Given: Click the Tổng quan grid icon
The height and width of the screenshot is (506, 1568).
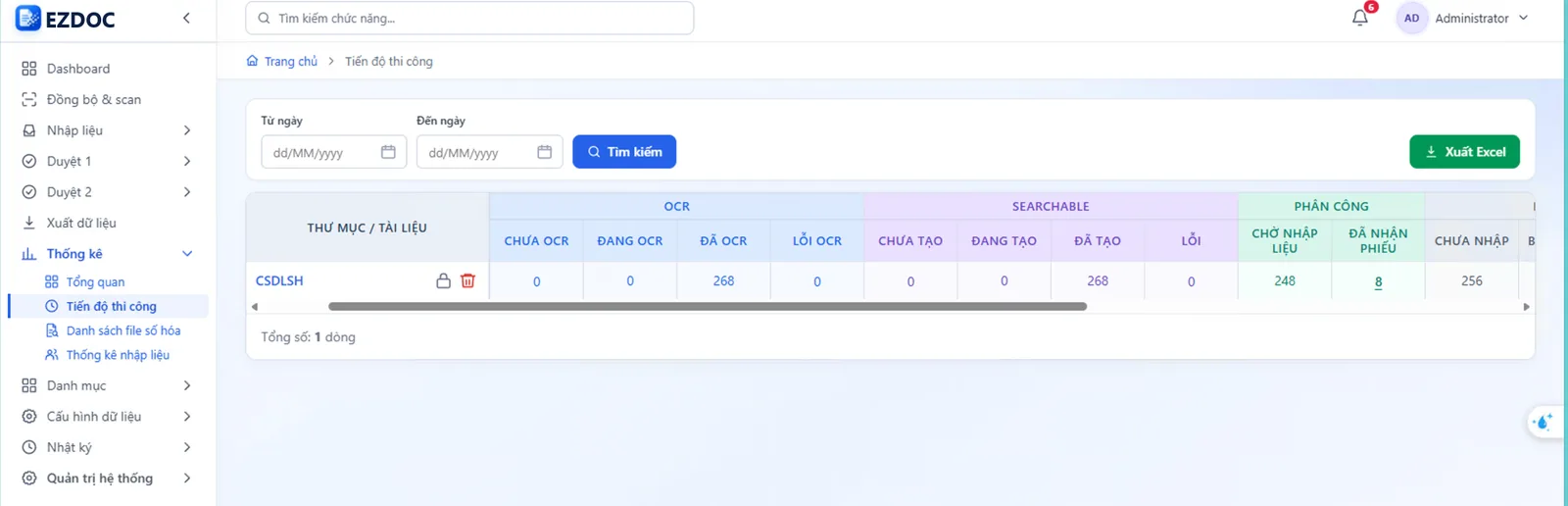Looking at the screenshot, I should [x=52, y=281].
